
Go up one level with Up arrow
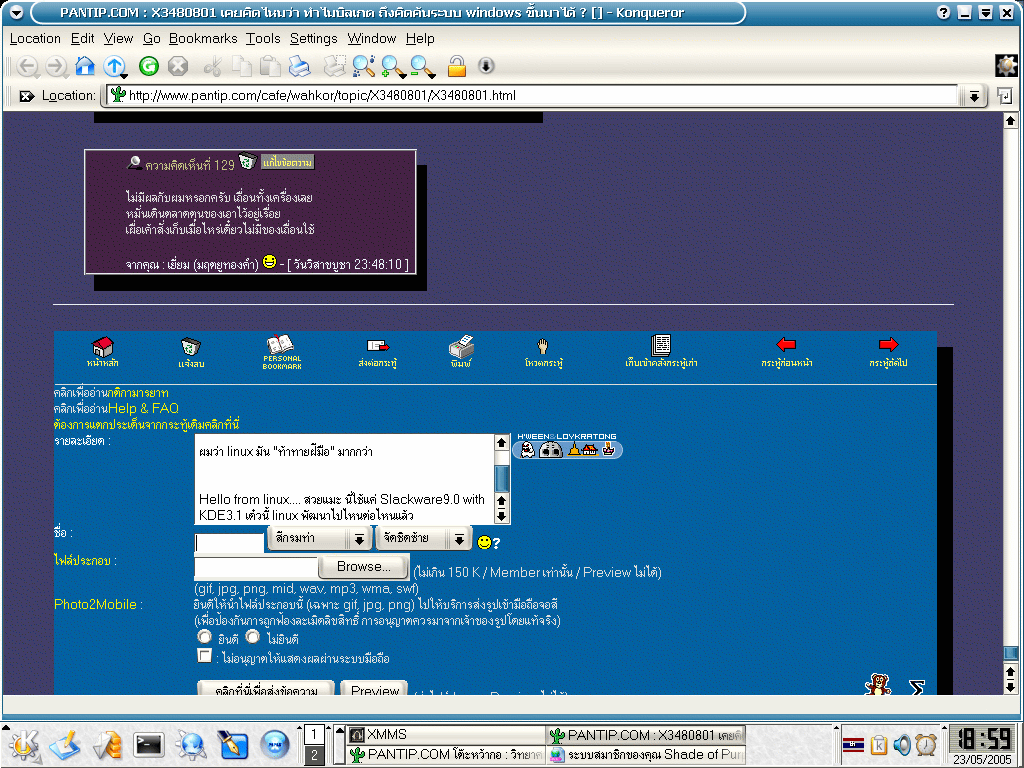click(114, 66)
